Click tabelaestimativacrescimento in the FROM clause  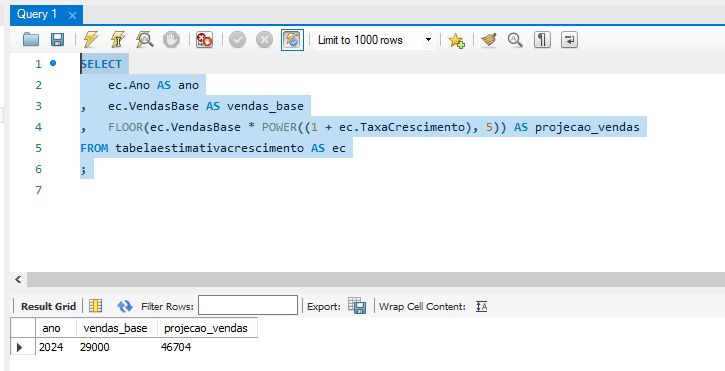click(209, 148)
